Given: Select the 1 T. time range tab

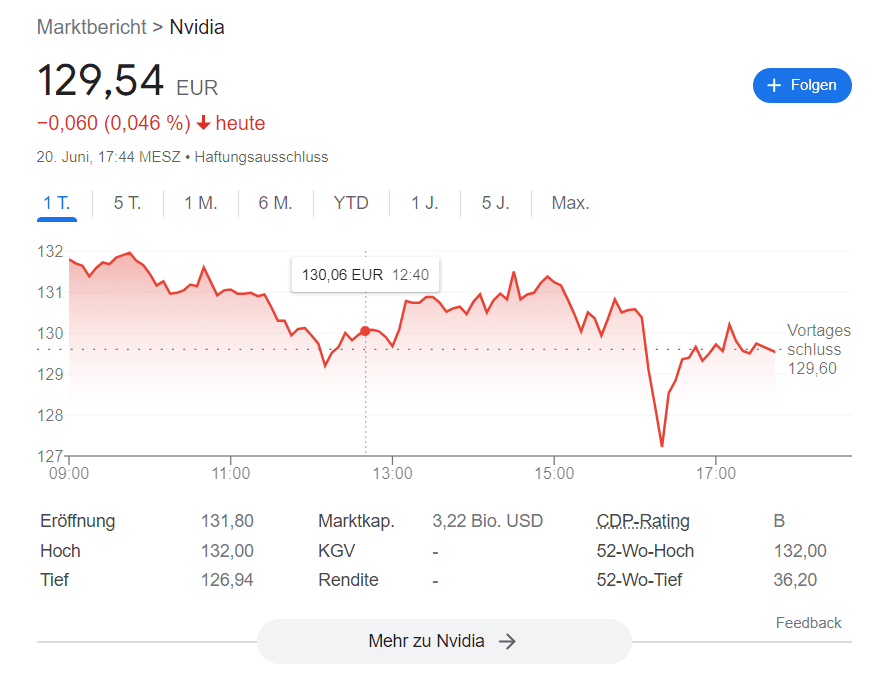Looking at the screenshot, I should pyautogui.click(x=57, y=203).
